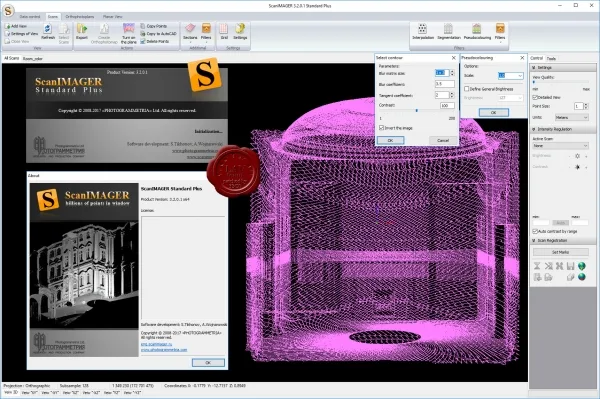The width and height of the screenshot is (600, 399).
Task: Click the hourglass icon under Set Marks
Action: click(537, 266)
